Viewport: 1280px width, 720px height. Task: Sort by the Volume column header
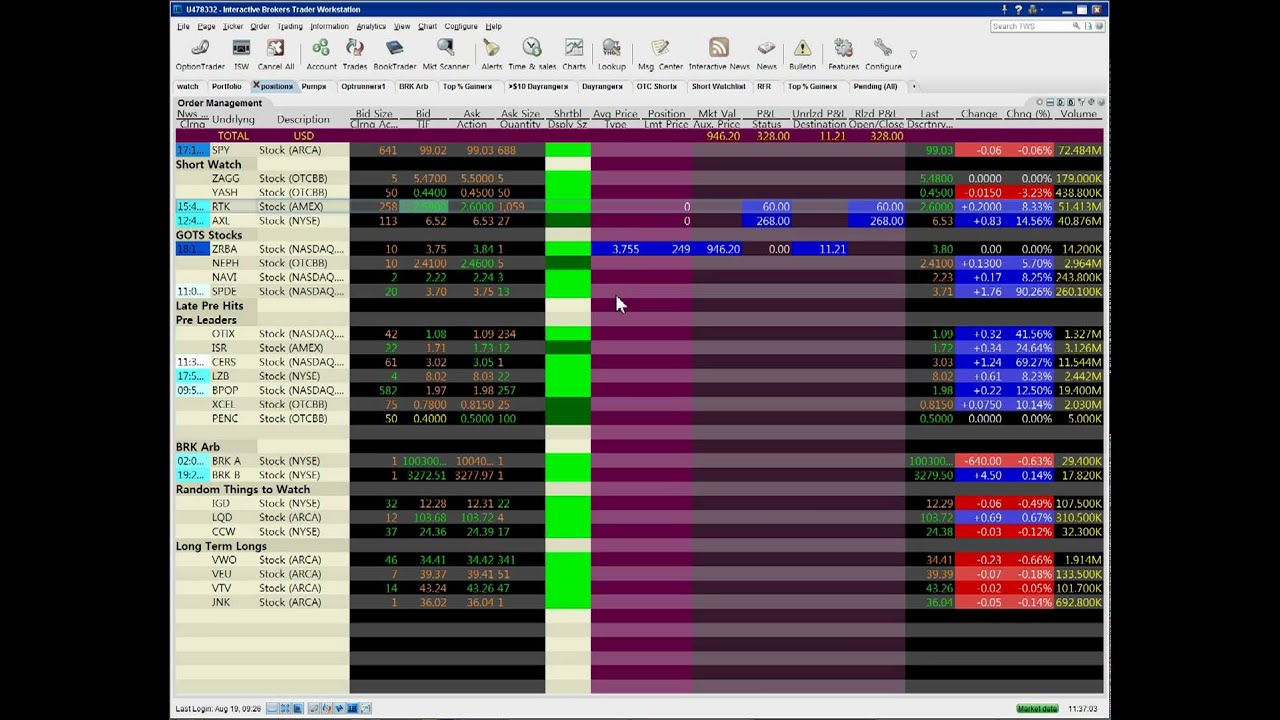point(1079,114)
